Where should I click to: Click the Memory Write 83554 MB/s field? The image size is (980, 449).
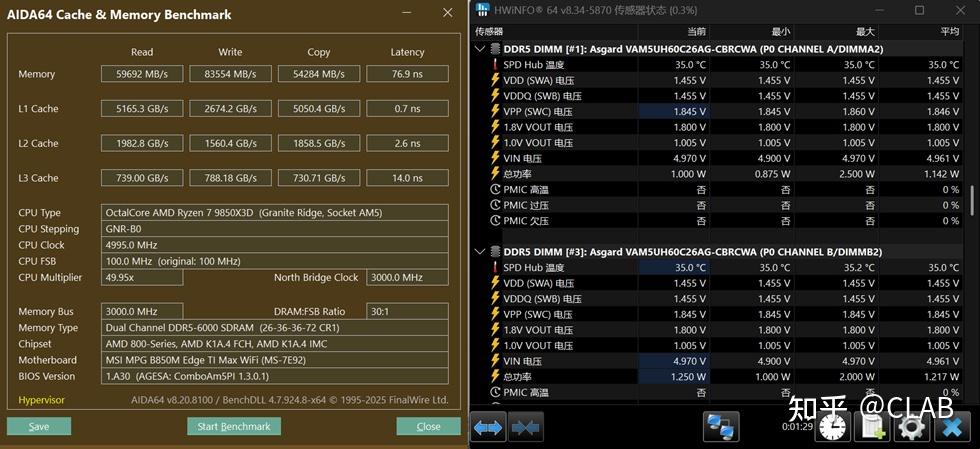point(230,74)
